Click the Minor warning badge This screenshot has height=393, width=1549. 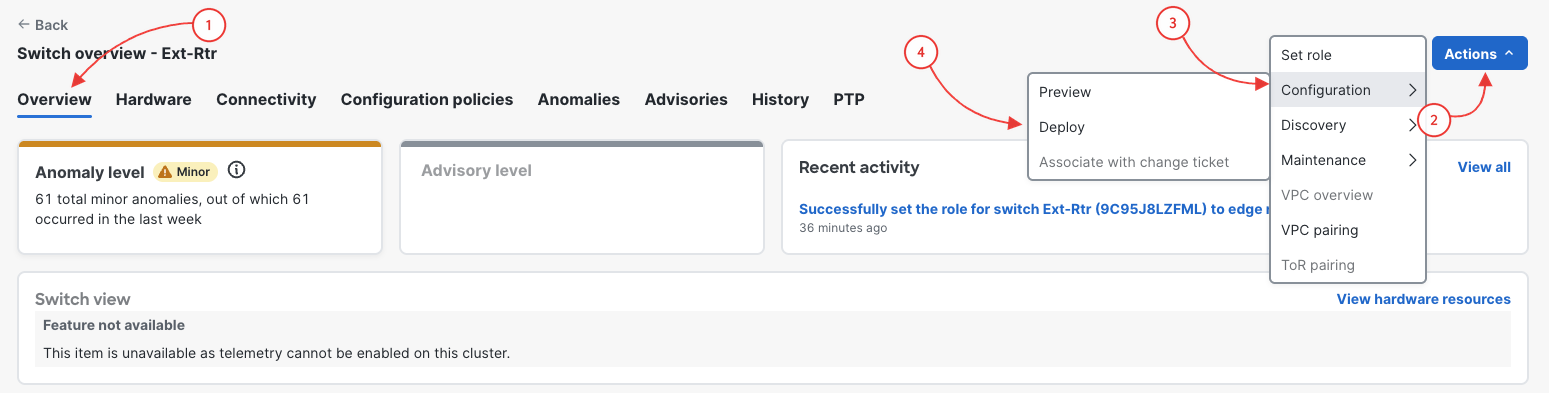(x=185, y=171)
